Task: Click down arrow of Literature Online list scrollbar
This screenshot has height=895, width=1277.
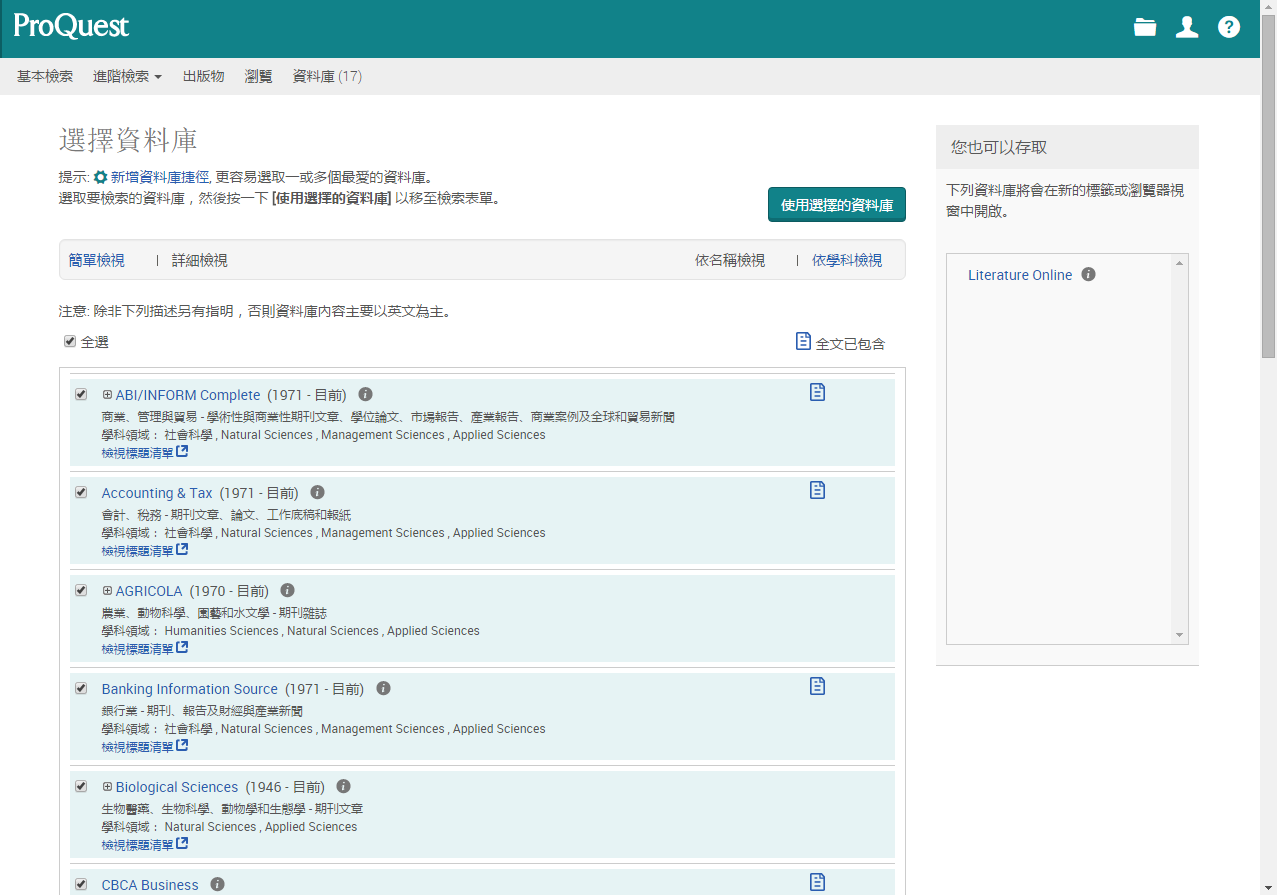Action: (1180, 635)
